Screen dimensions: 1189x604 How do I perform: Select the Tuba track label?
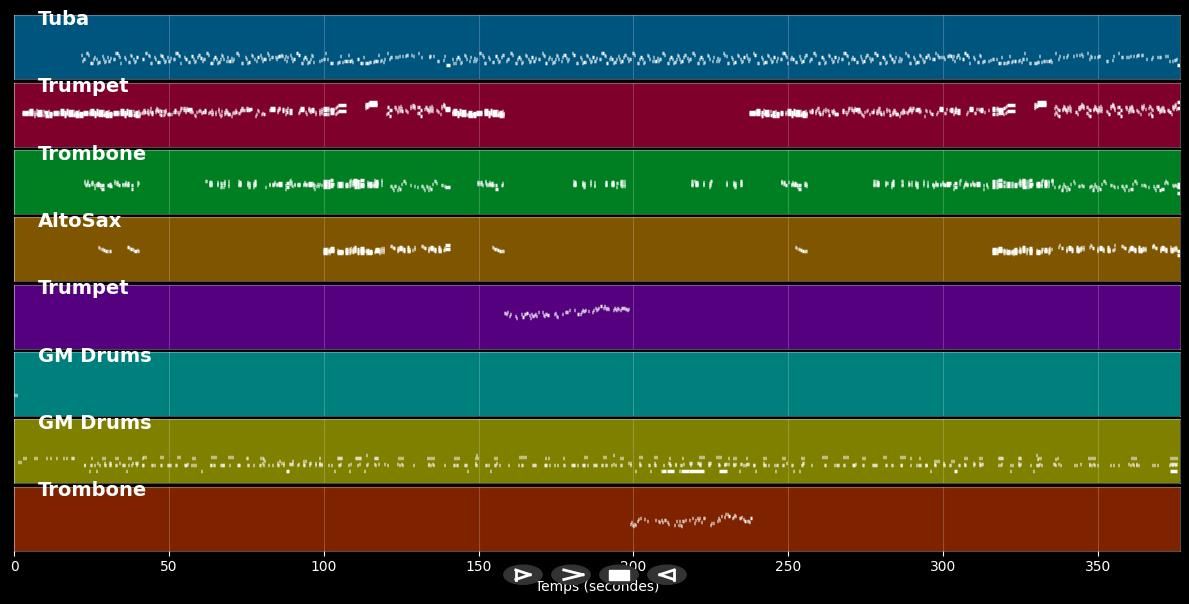(x=63, y=19)
